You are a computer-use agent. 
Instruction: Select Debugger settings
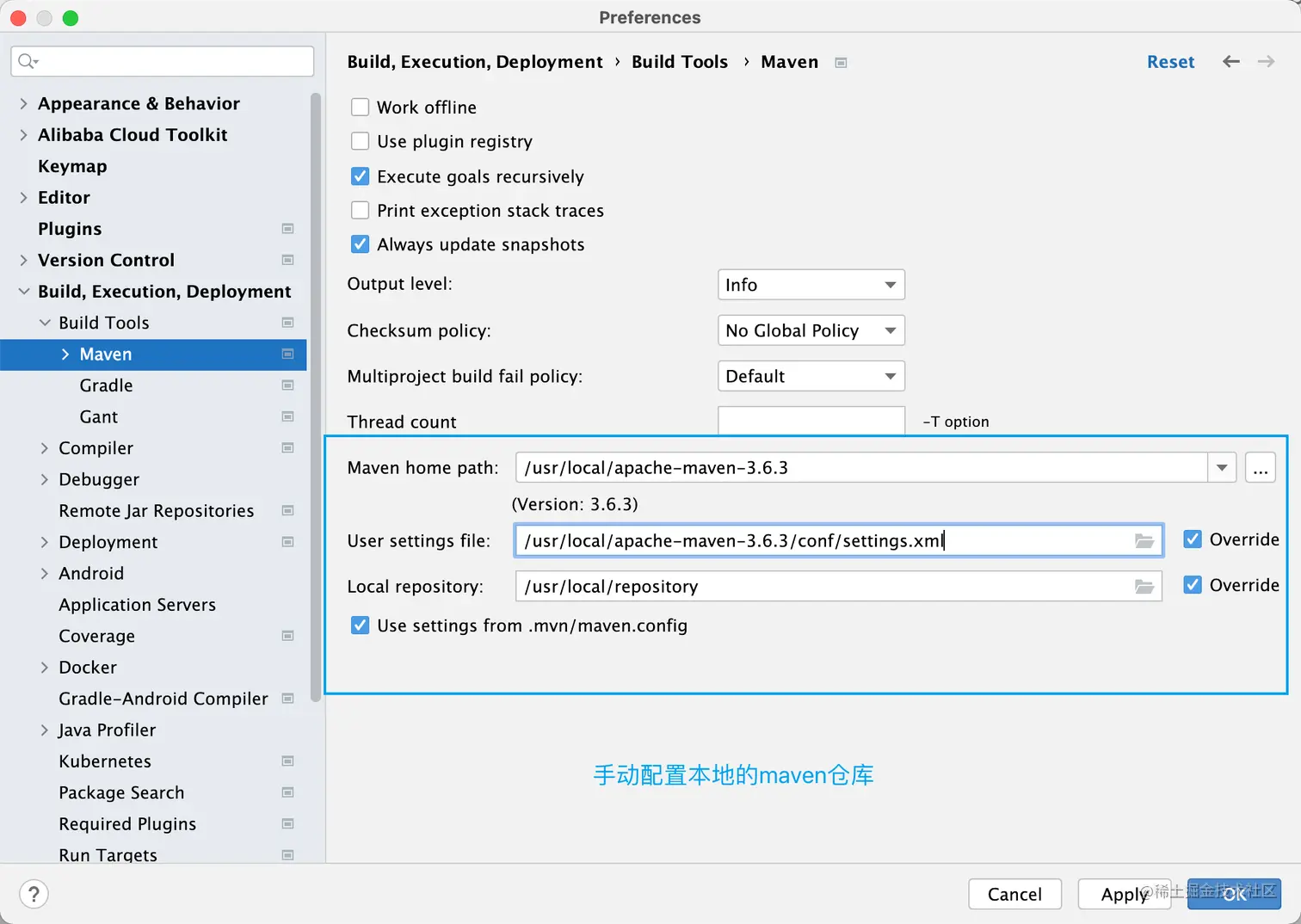pos(99,479)
